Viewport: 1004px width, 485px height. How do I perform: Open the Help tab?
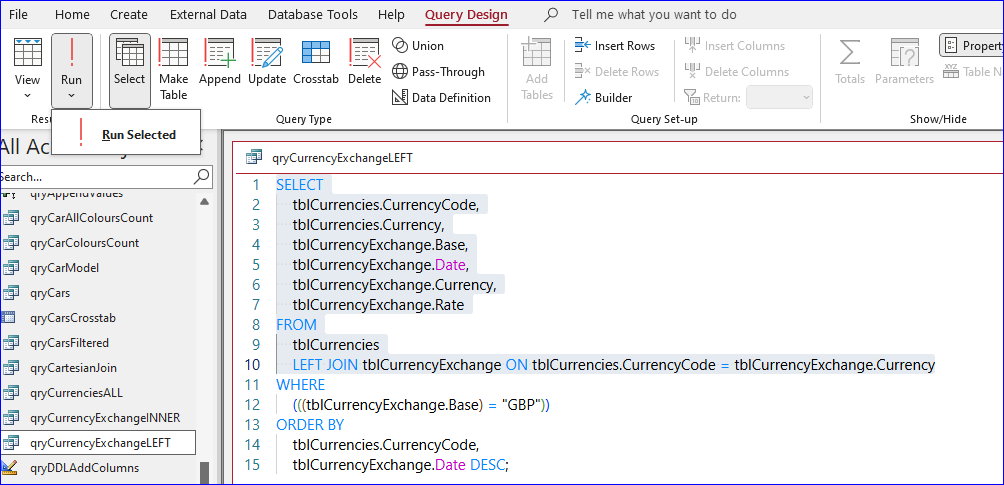coord(391,14)
